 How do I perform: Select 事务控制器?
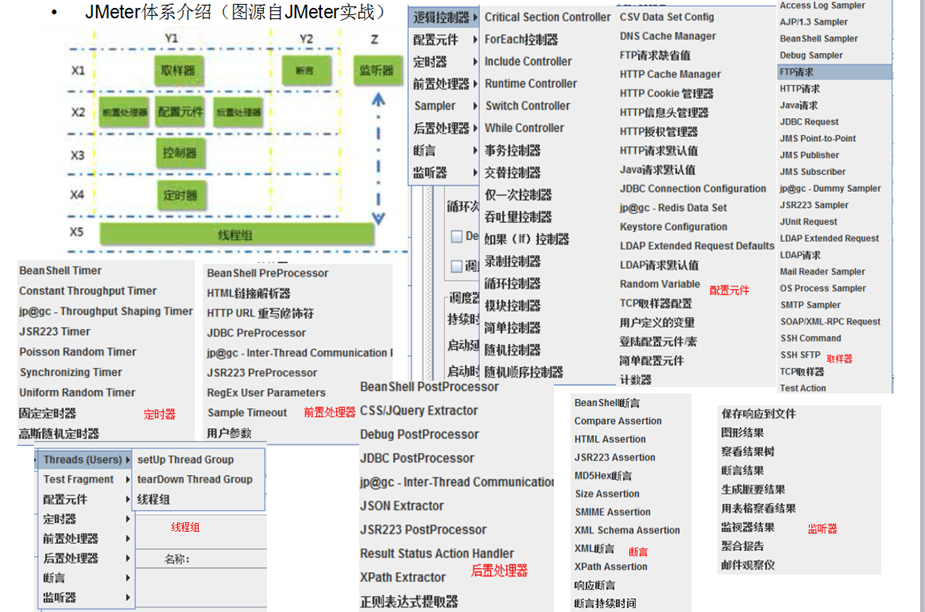pyautogui.click(x=512, y=150)
